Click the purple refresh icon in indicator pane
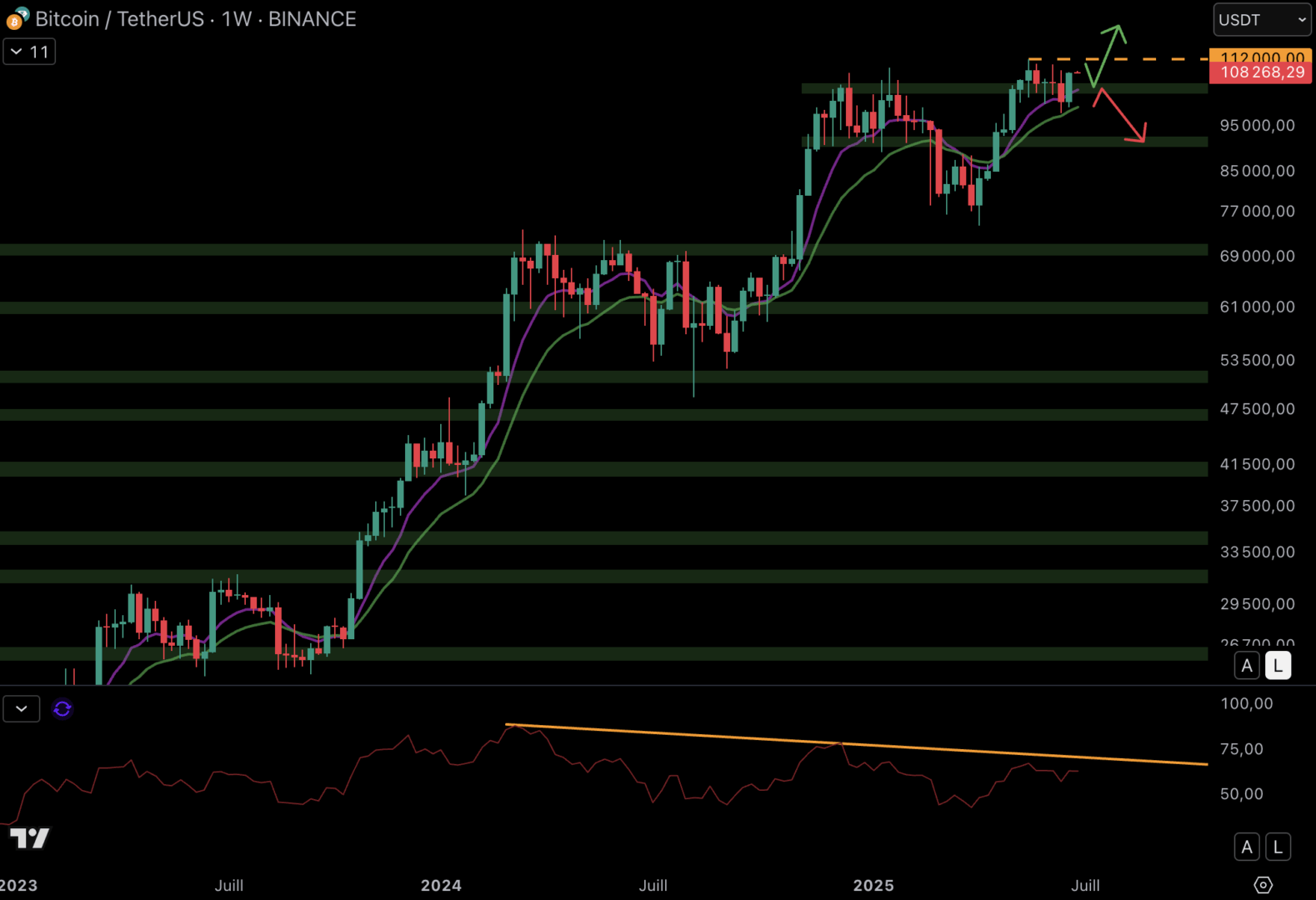 click(63, 709)
